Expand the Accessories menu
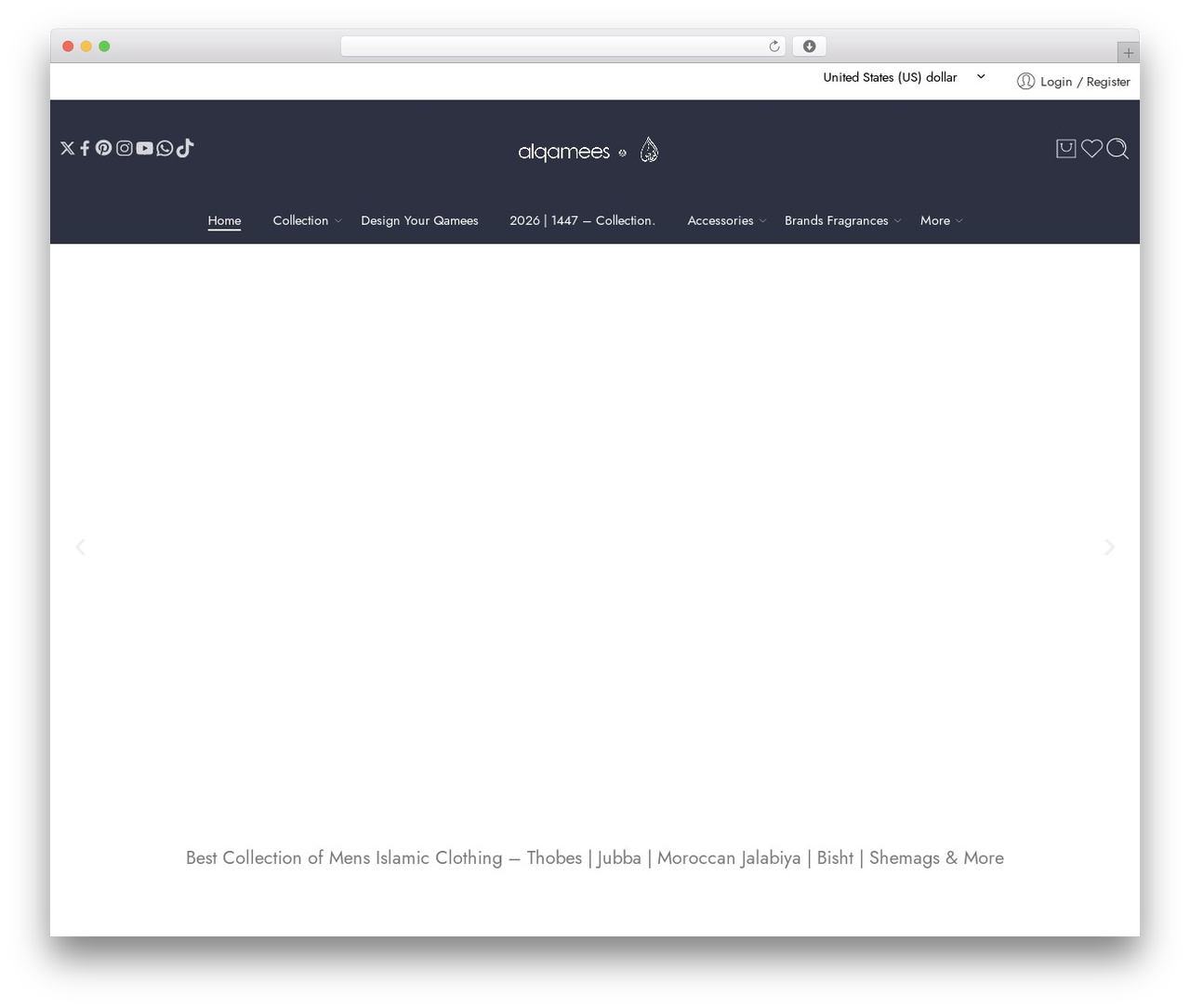This screenshot has width=1190, height=1008. click(727, 220)
